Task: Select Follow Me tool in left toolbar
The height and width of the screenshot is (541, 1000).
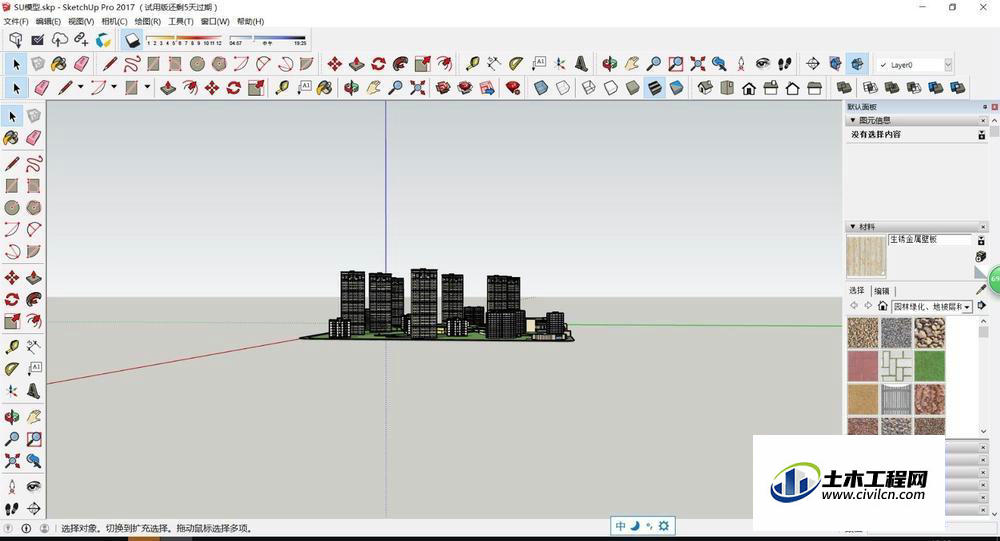Action: 34,299
